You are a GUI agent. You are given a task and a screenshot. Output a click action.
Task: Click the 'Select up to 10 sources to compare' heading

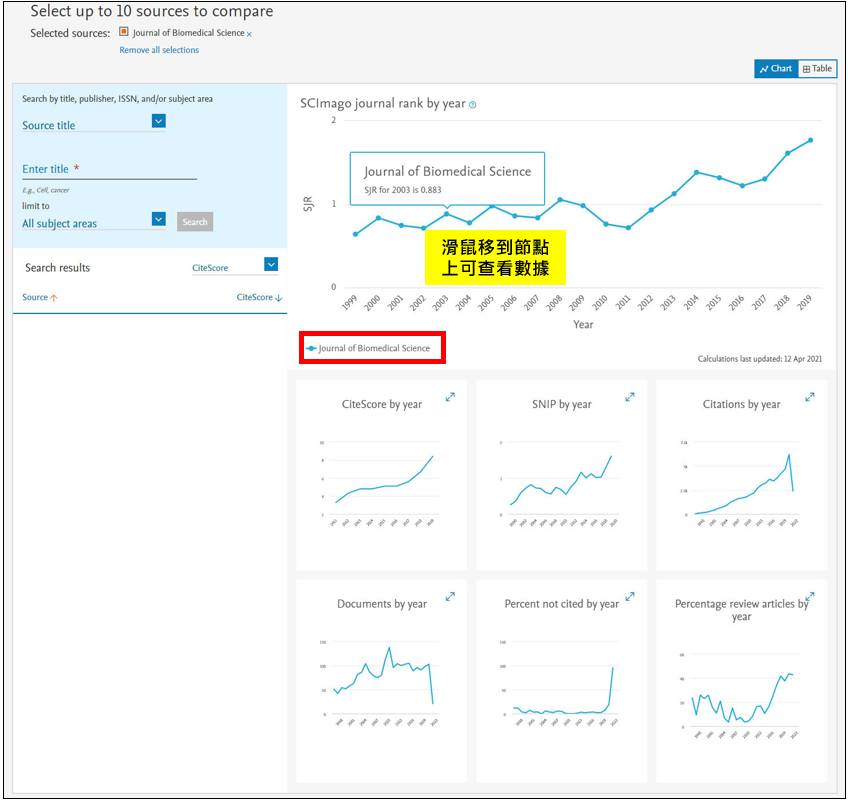pos(151,11)
